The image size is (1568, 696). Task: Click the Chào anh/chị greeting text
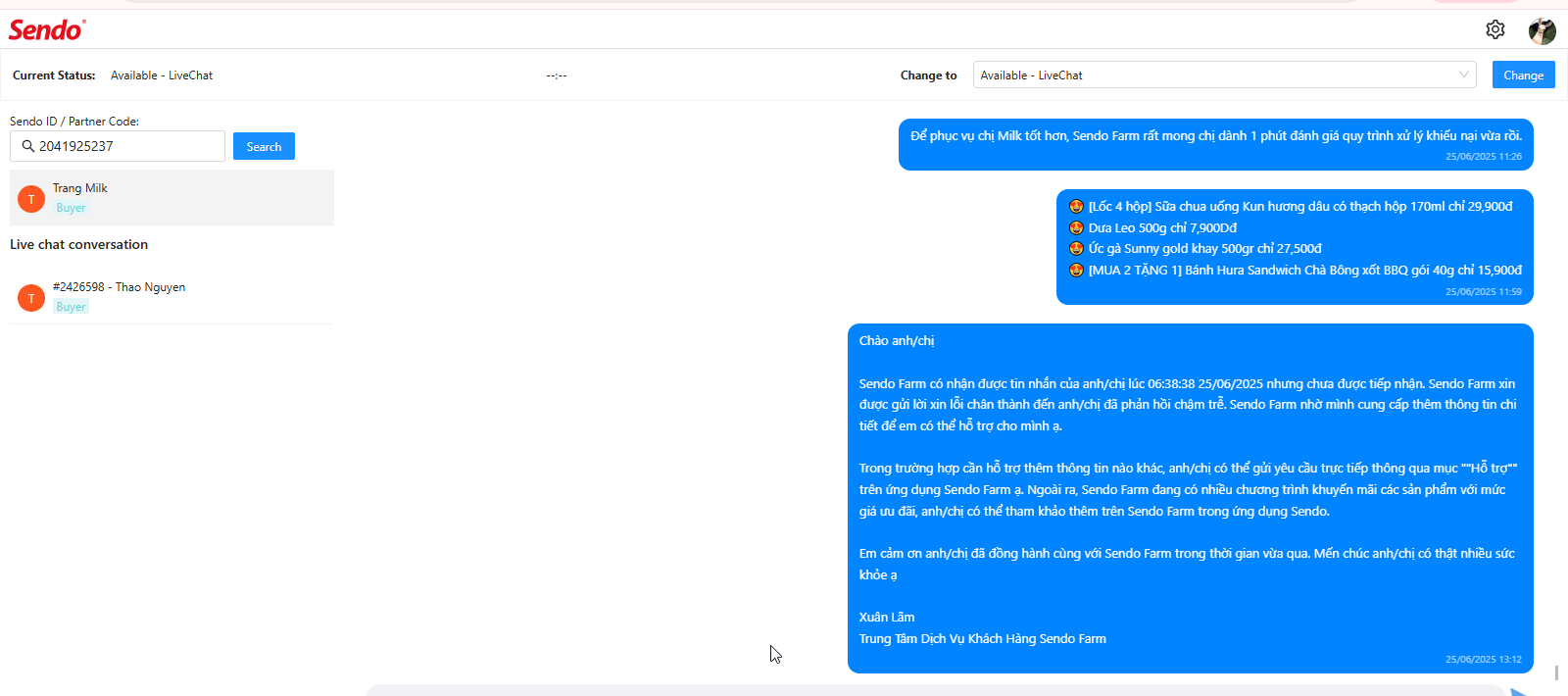tap(897, 341)
